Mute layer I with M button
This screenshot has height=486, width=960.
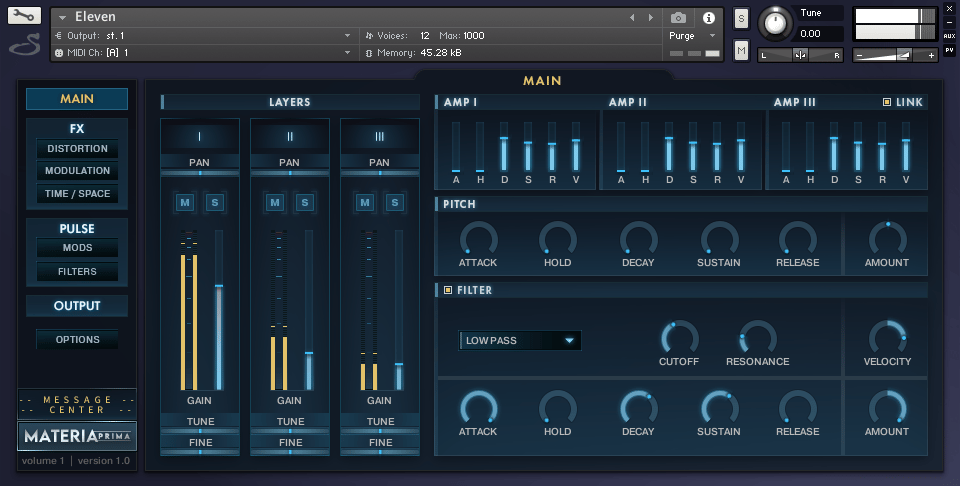tap(185, 203)
